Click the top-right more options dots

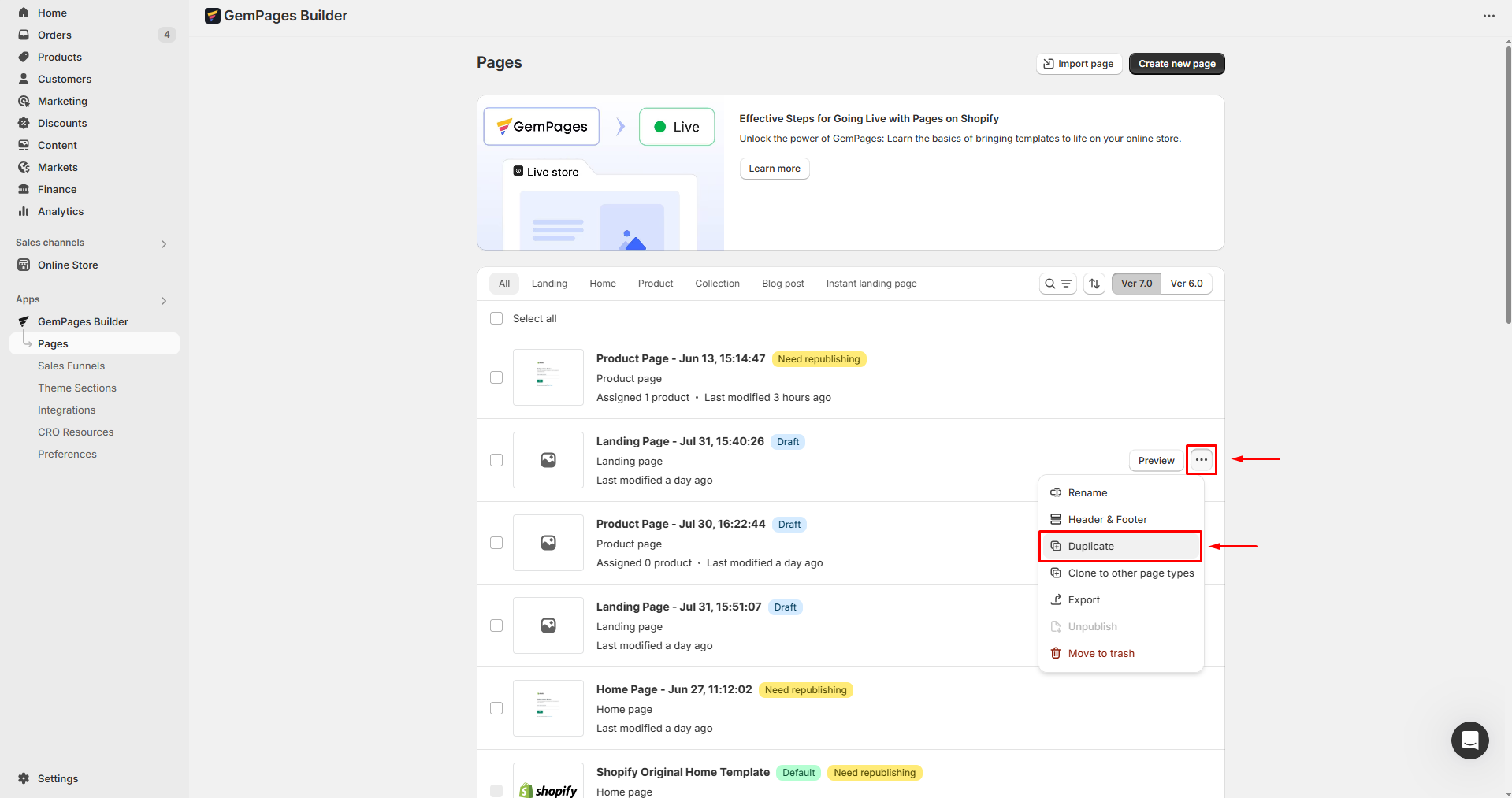[1488, 16]
